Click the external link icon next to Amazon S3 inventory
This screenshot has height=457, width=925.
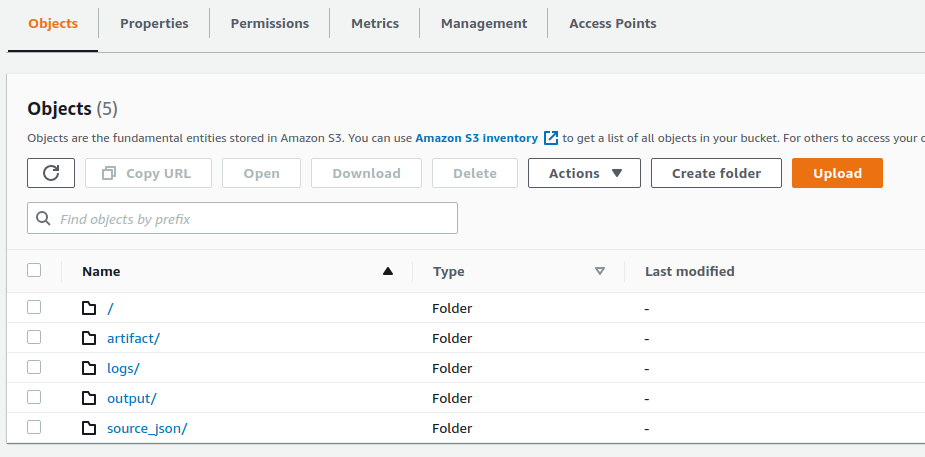pos(550,138)
